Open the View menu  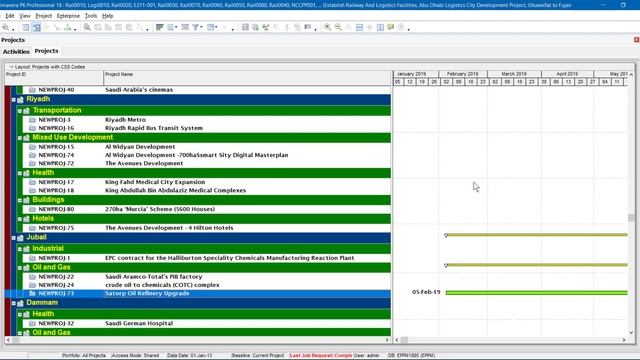[25, 16]
